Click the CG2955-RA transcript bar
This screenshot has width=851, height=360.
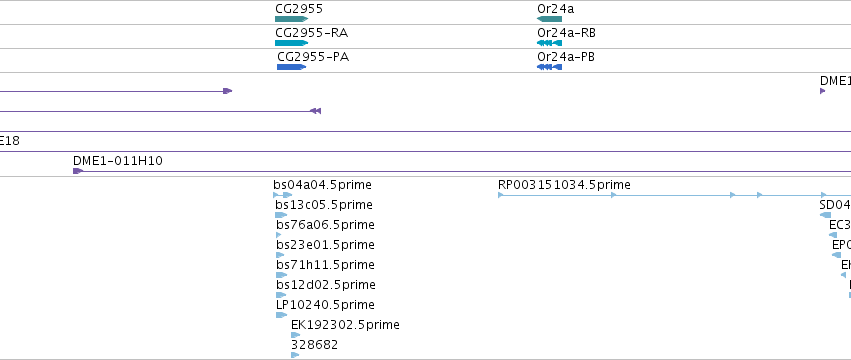pyautogui.click(x=291, y=43)
